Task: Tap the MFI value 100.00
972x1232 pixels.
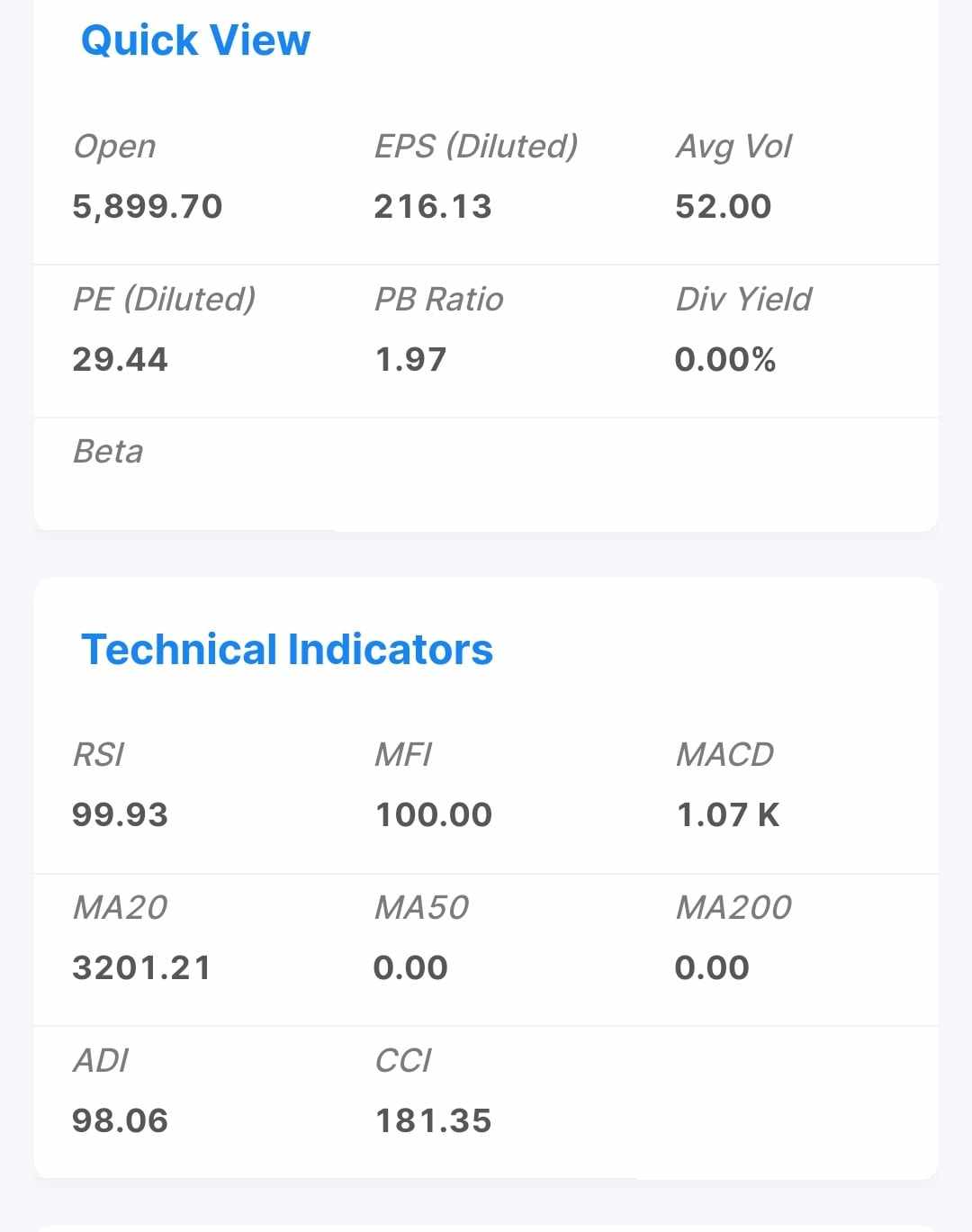Action: tap(434, 815)
